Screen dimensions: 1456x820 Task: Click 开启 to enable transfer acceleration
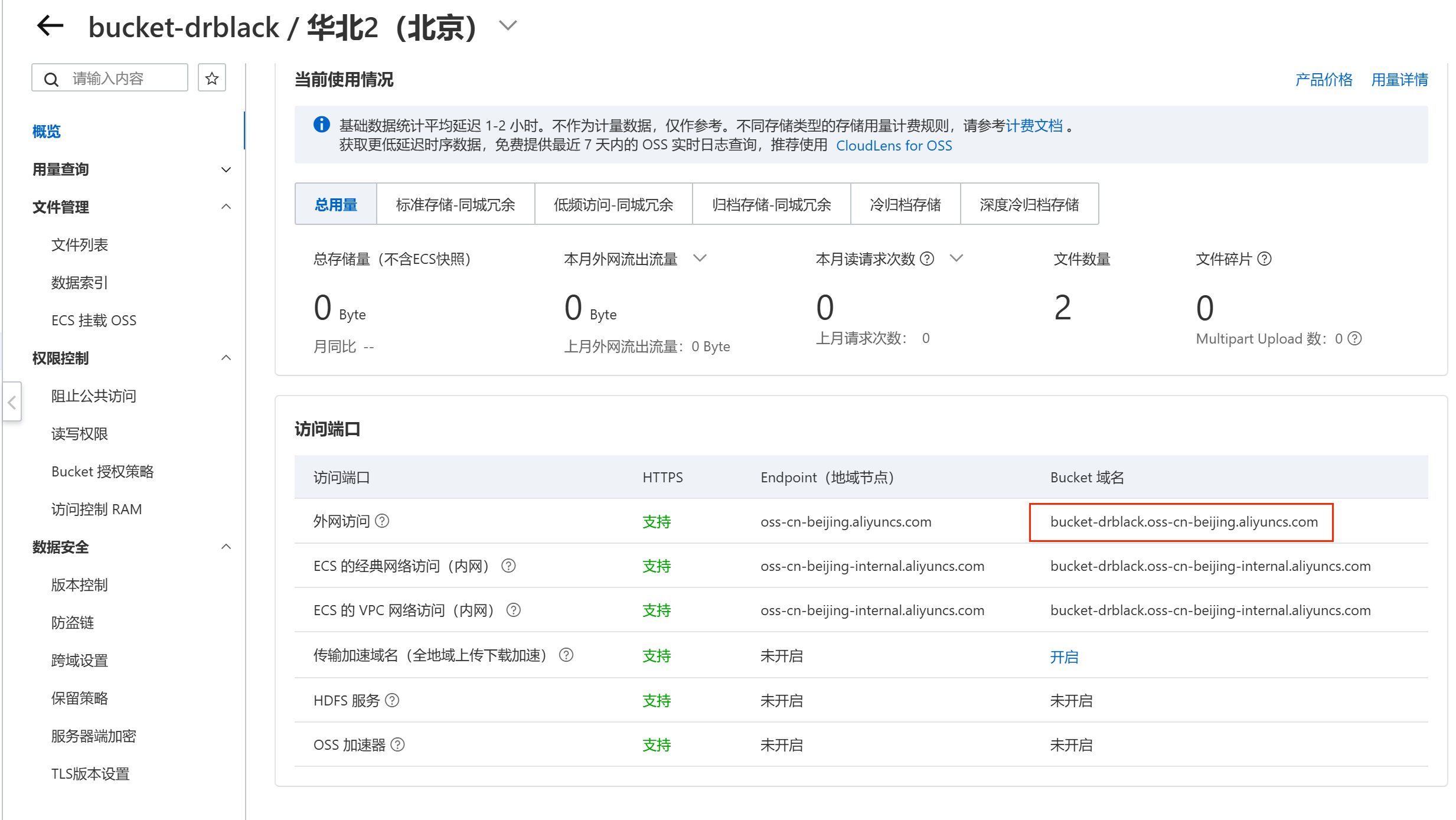(1064, 656)
